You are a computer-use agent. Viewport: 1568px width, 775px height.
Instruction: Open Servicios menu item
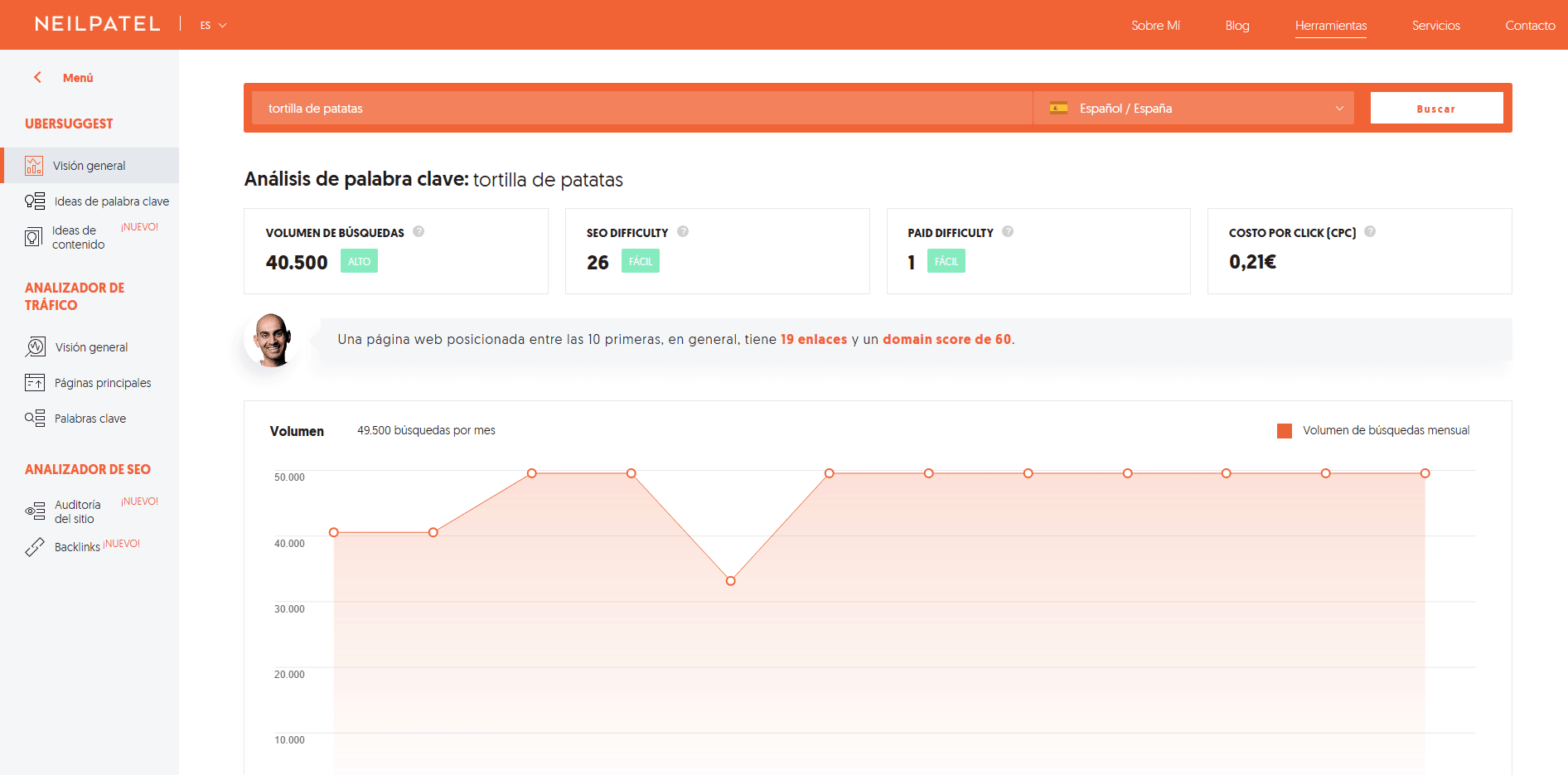click(x=1436, y=26)
